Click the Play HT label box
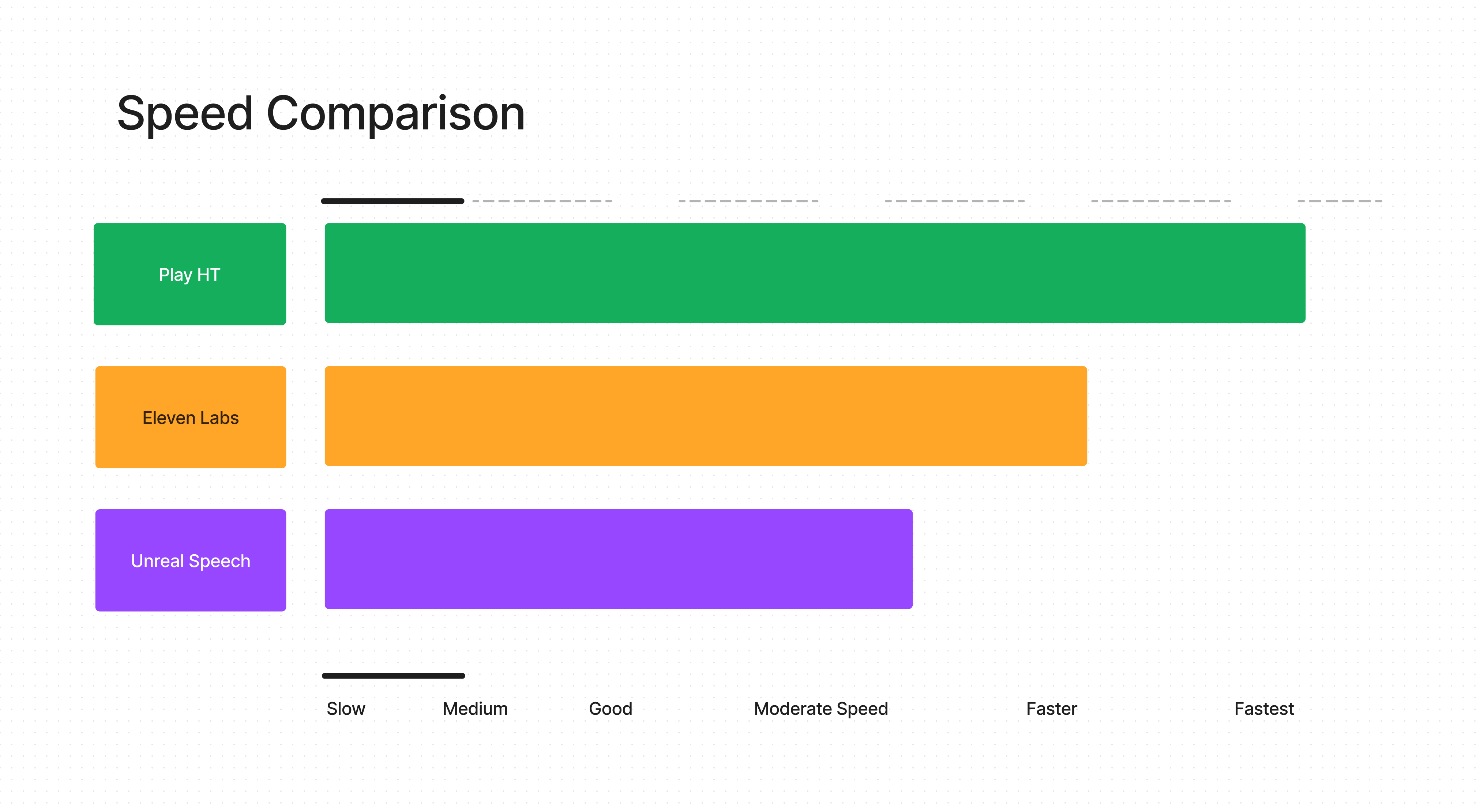Screen dimensions: 1476x812 pyautogui.click(x=189, y=274)
